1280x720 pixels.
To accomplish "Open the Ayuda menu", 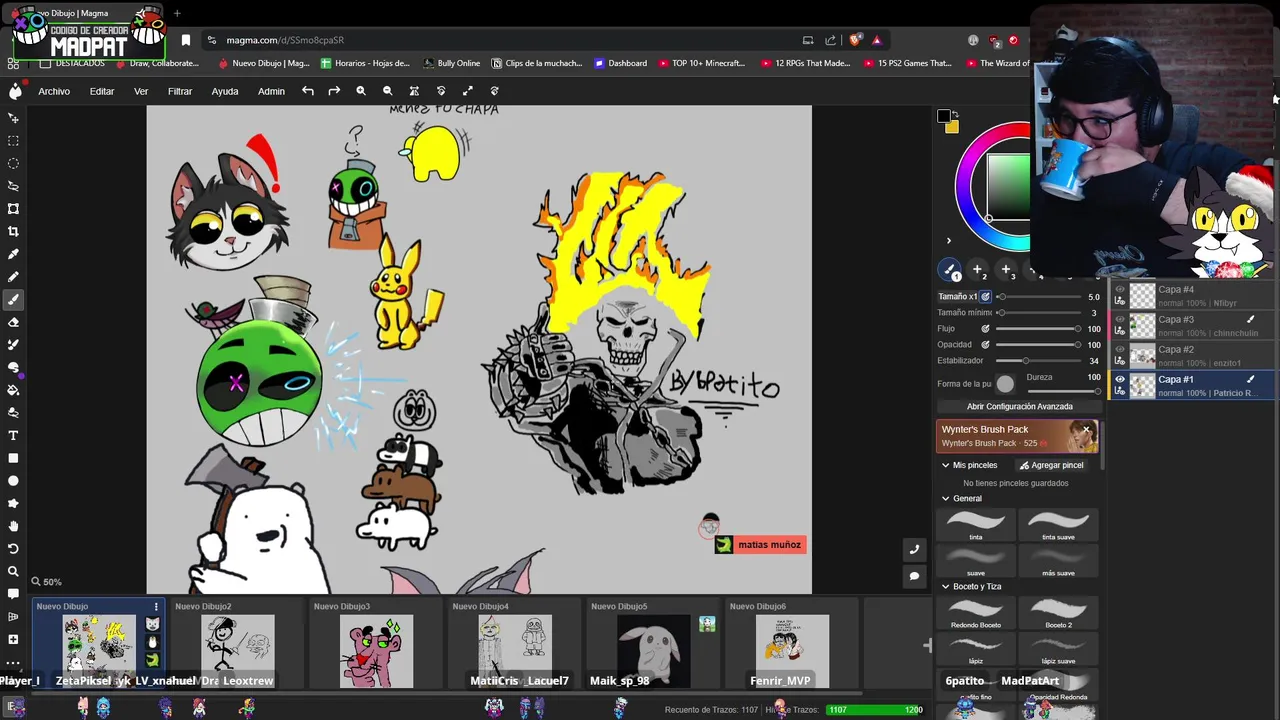I will click(225, 91).
